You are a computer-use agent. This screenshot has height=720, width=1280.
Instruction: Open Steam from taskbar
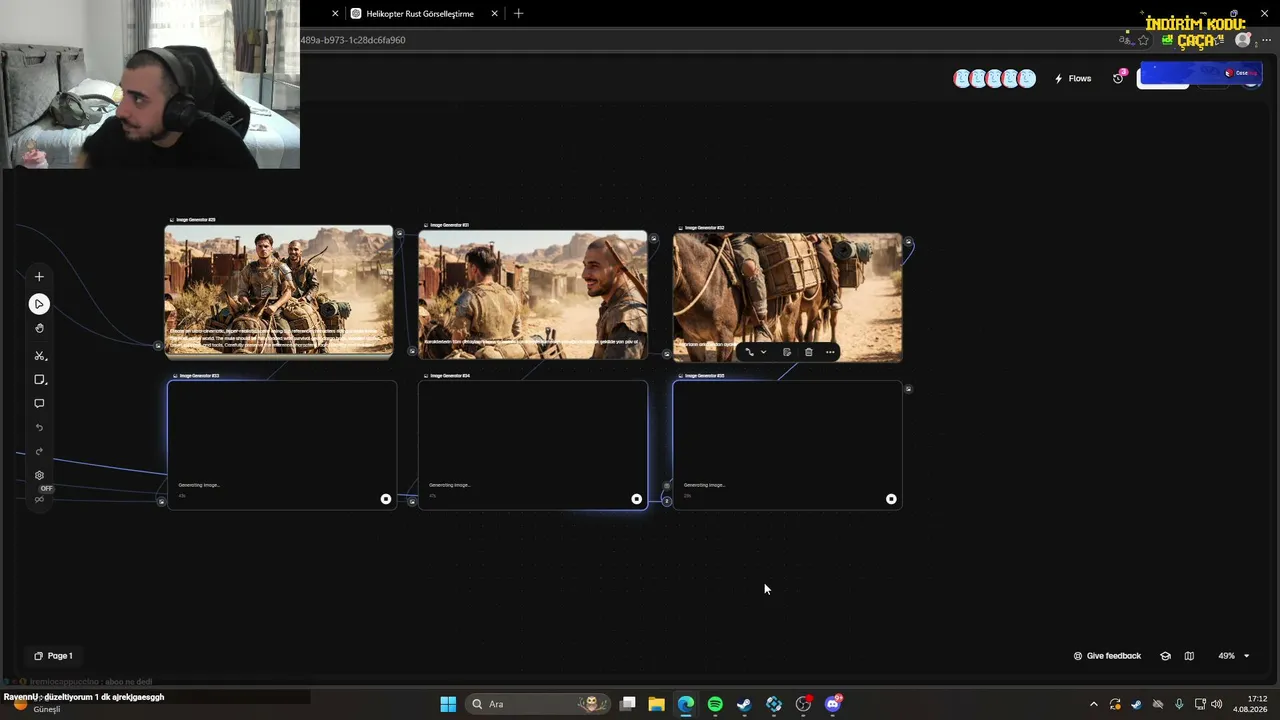(x=744, y=704)
